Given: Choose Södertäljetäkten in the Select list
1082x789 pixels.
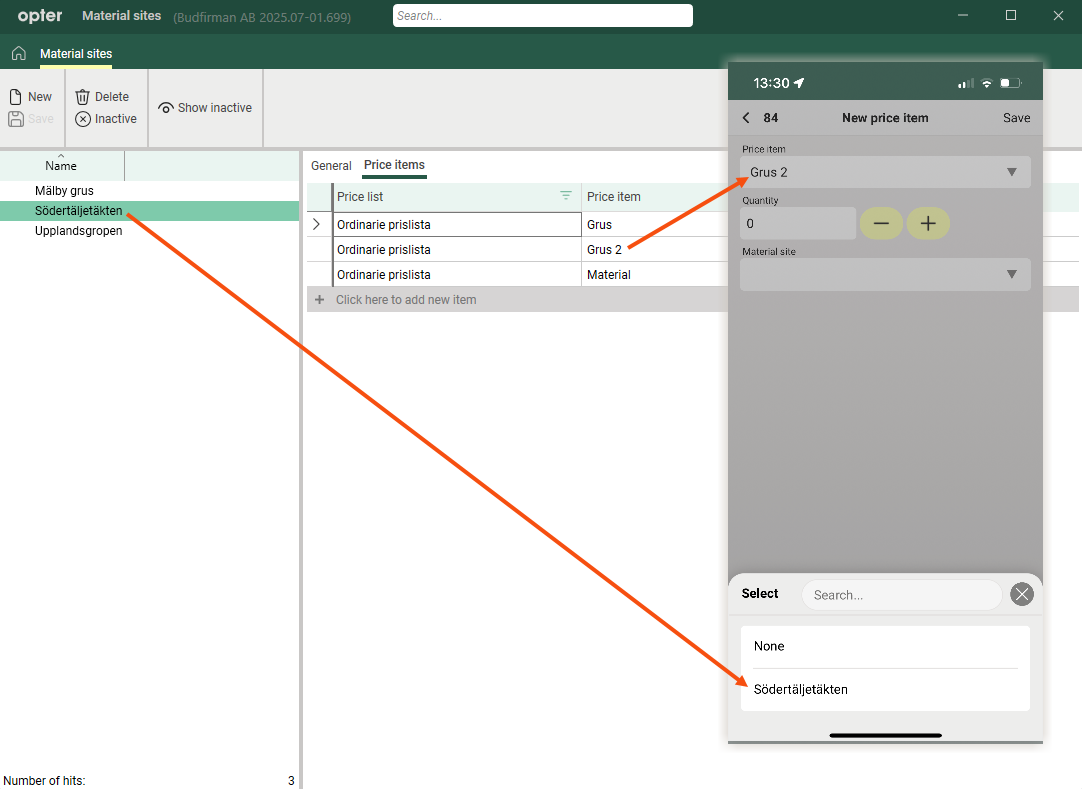Looking at the screenshot, I should point(800,690).
